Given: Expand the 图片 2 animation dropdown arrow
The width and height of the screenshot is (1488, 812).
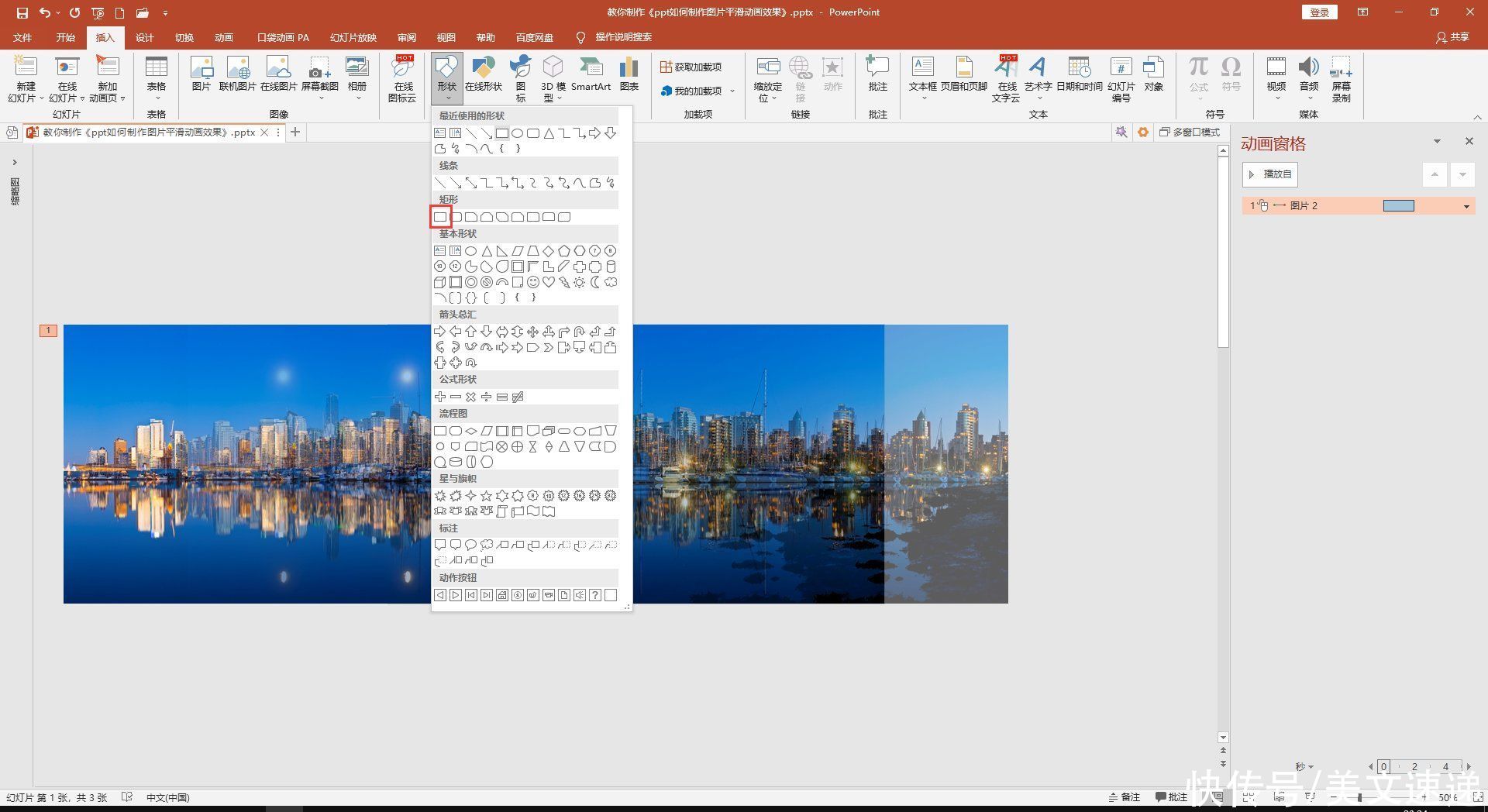Looking at the screenshot, I should coord(1466,206).
